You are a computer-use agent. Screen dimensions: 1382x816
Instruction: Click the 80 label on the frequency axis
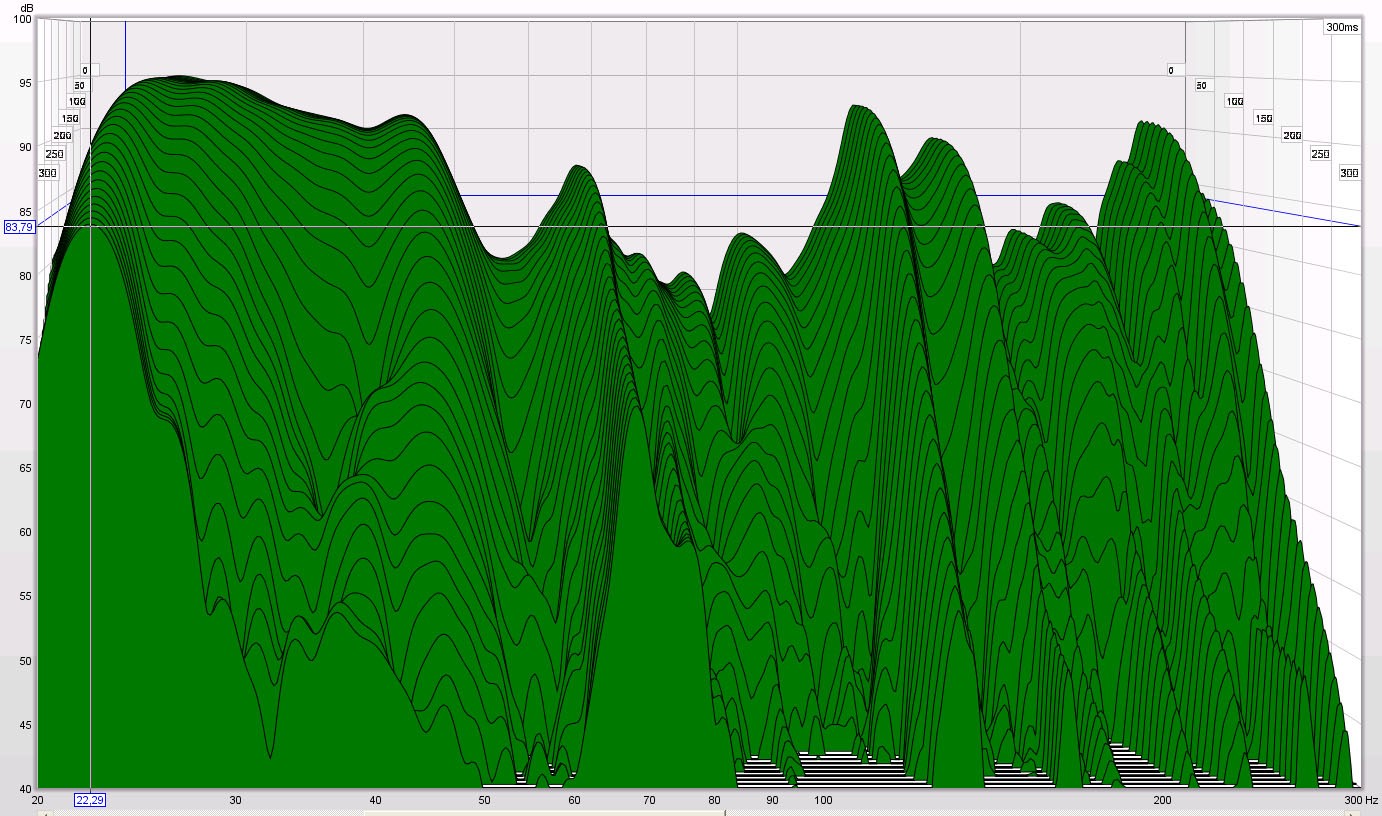(x=714, y=800)
